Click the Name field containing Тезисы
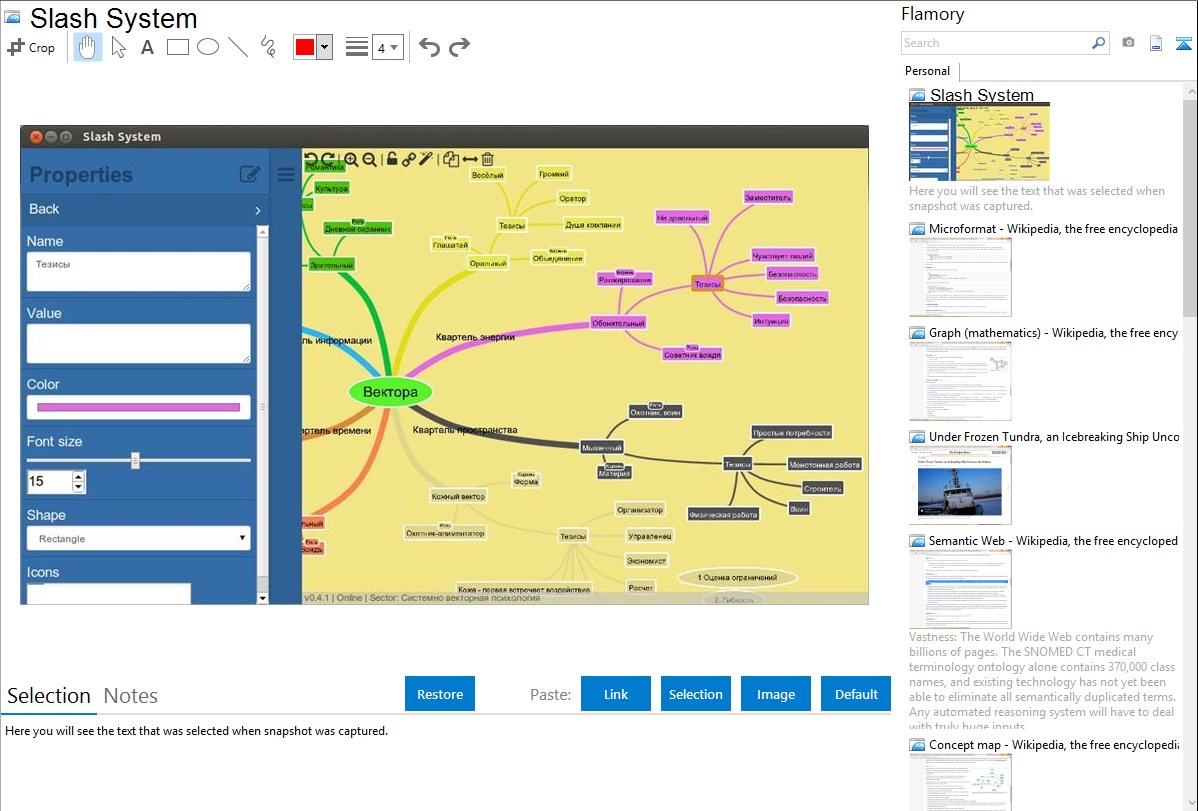This screenshot has width=1198, height=811. click(138, 271)
